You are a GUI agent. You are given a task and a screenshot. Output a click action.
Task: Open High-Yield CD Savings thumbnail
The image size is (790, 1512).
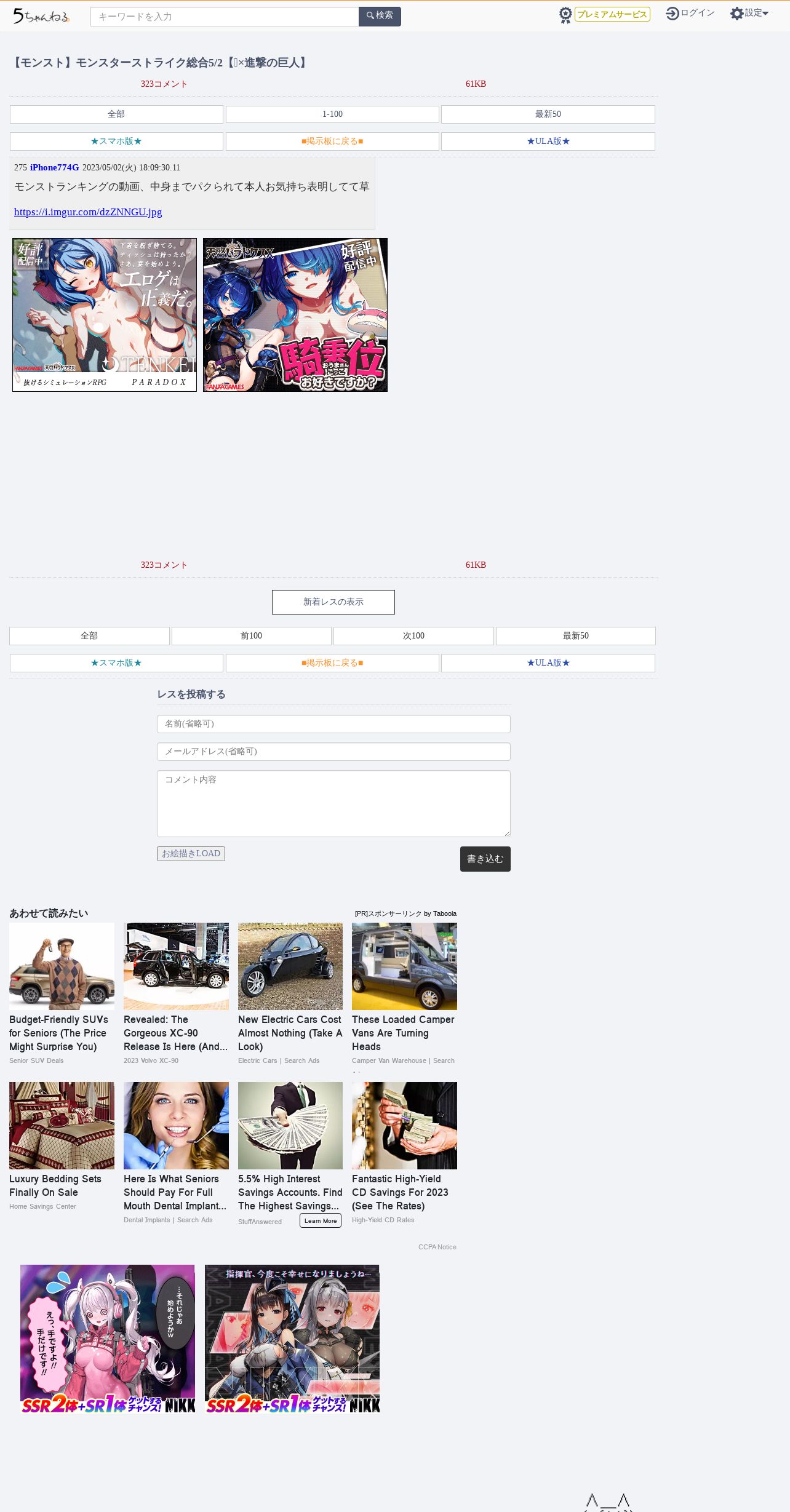(404, 1126)
